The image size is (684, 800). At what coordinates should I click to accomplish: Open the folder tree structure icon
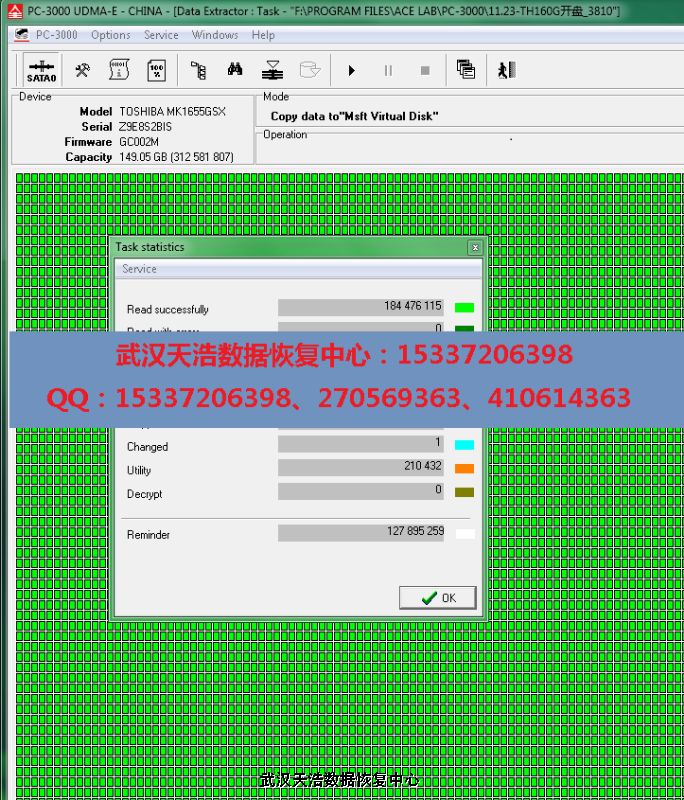point(198,70)
